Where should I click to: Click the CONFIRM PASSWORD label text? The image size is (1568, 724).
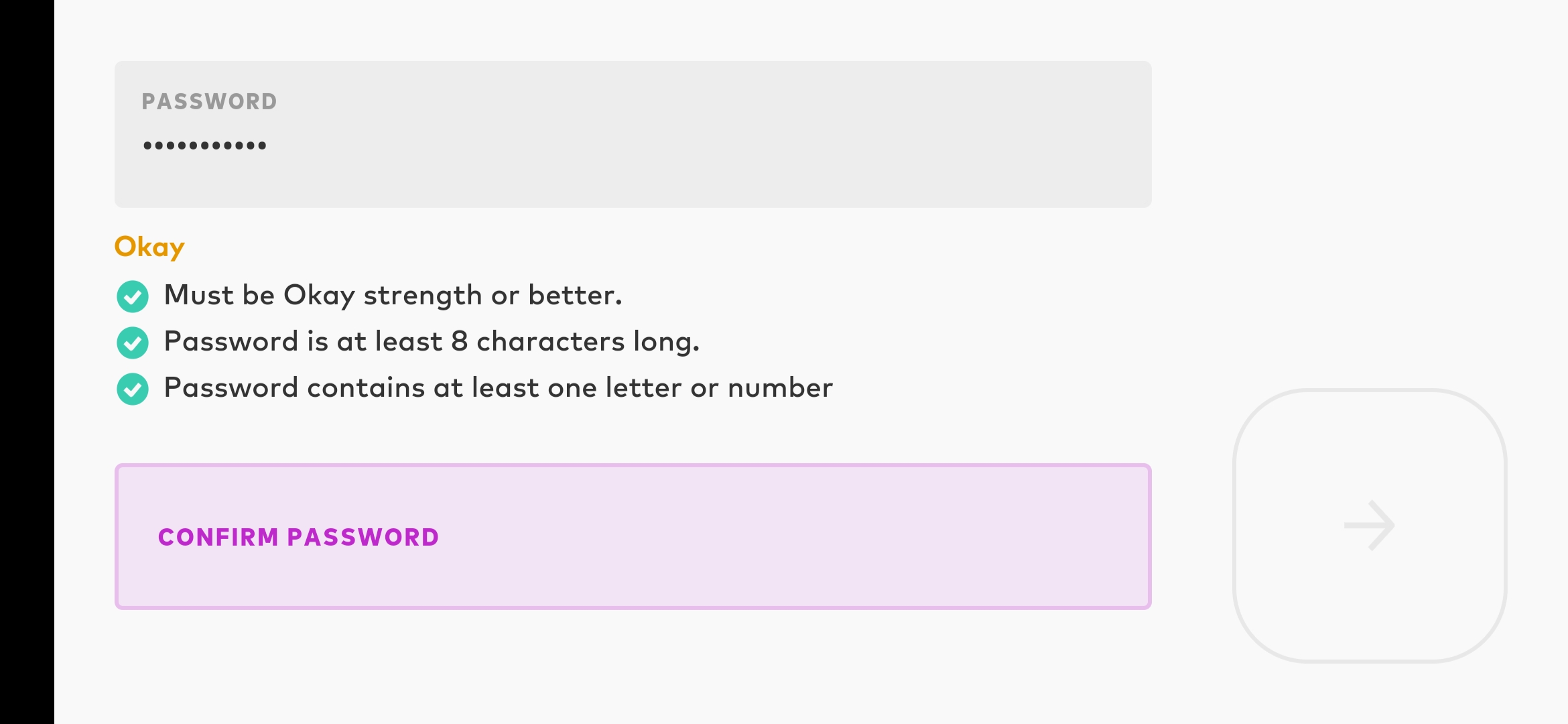point(298,537)
